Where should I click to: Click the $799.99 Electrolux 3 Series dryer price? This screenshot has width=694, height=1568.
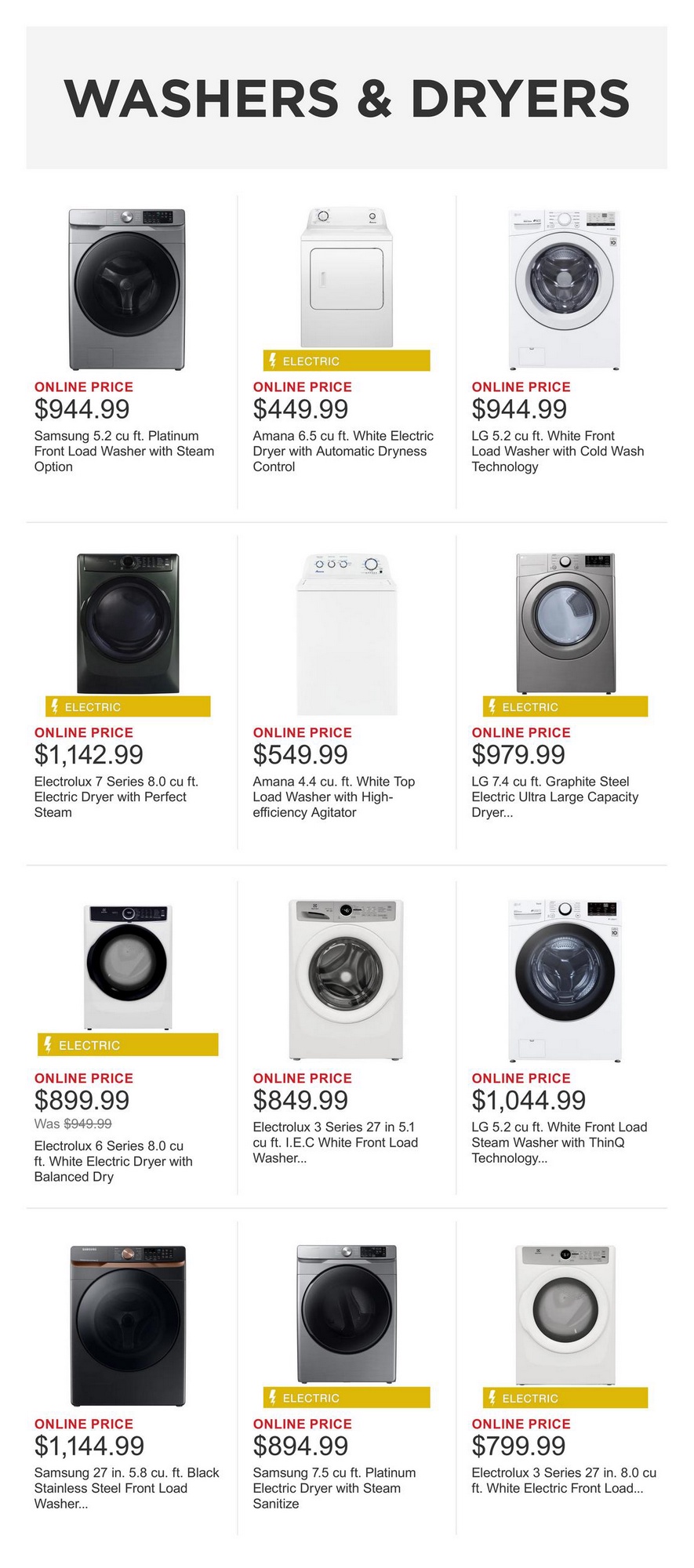[518, 1446]
